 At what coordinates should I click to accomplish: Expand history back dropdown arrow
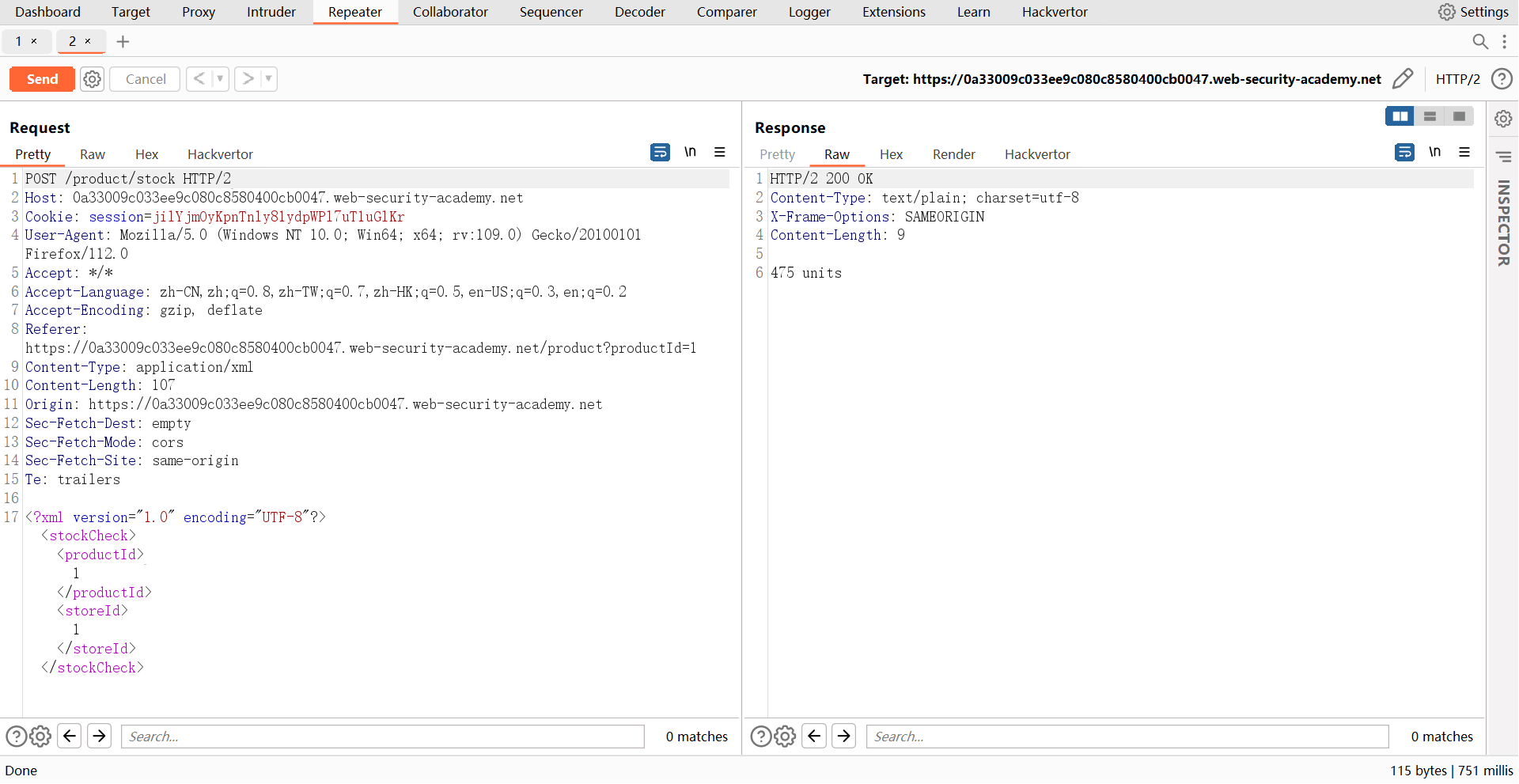coord(220,79)
